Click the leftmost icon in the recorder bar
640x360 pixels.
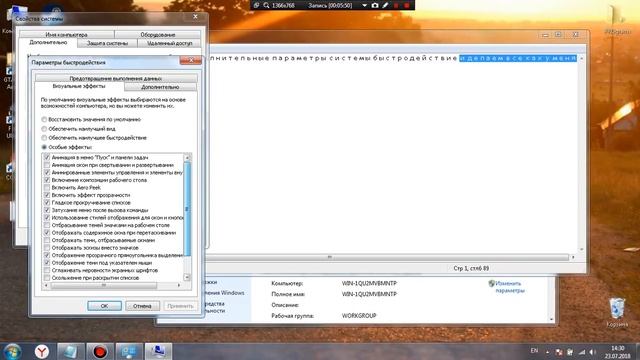coord(256,5)
